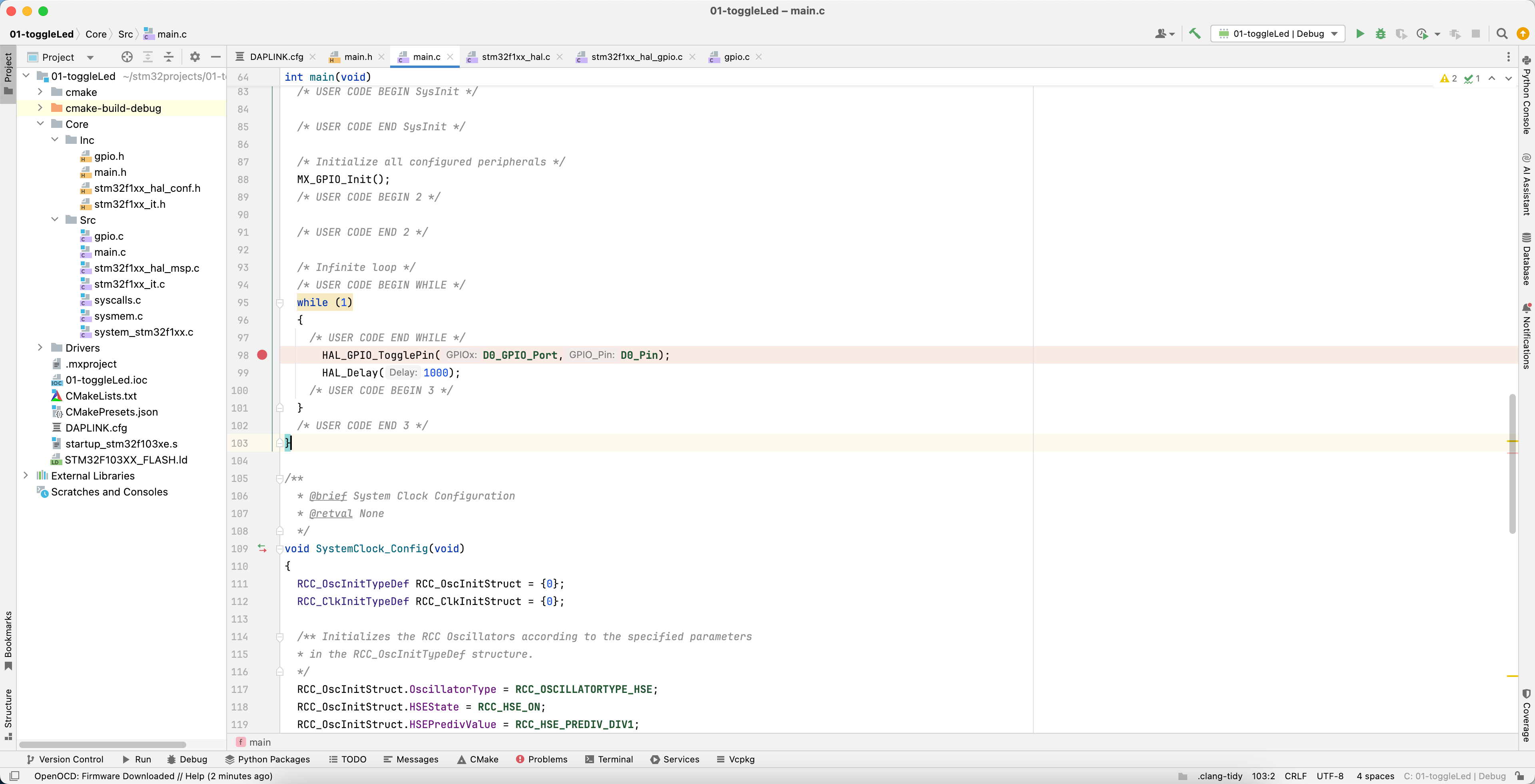The image size is (1535, 784).
Task: Expand the Drivers folder
Action: (x=40, y=348)
